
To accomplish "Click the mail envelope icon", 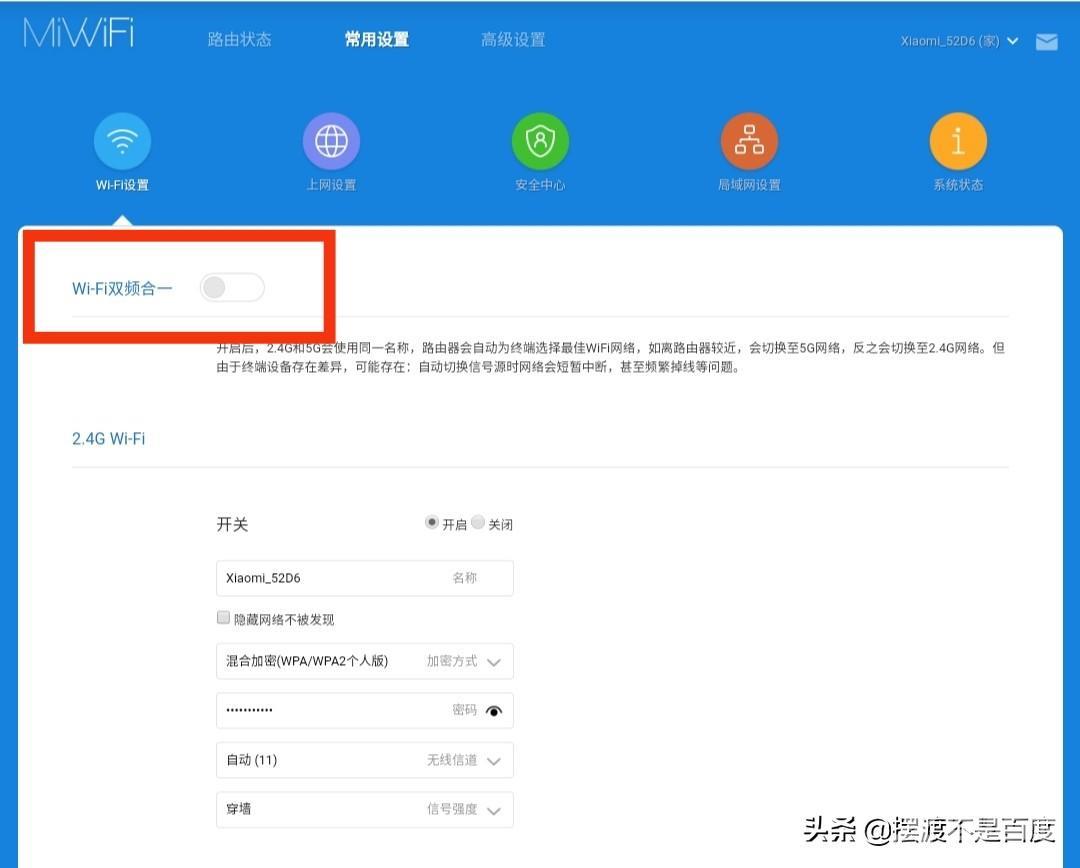I will pyautogui.click(x=1046, y=42).
